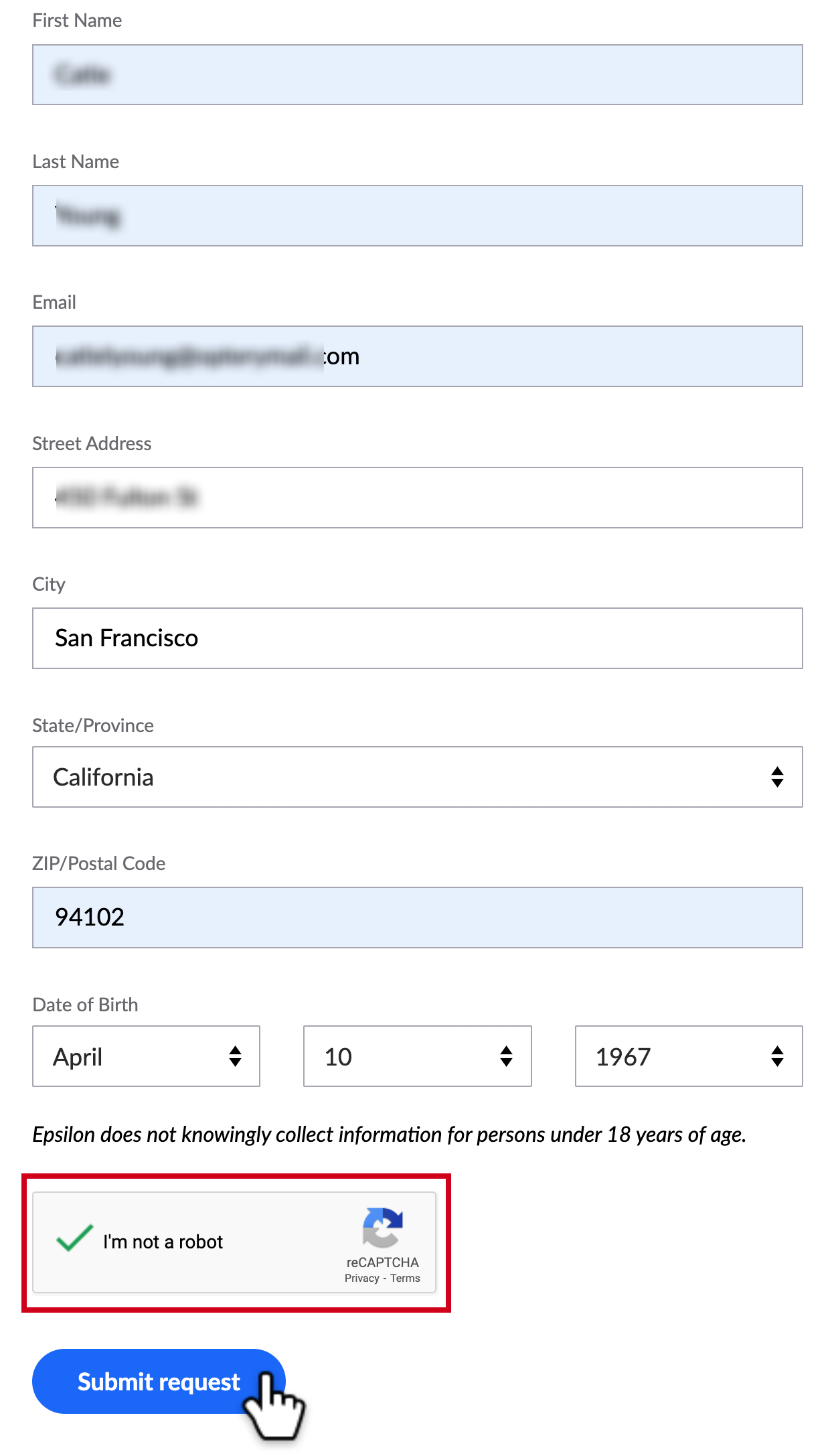Click the Street Address input field
Screen dimensions: 834x1456
click(418, 498)
